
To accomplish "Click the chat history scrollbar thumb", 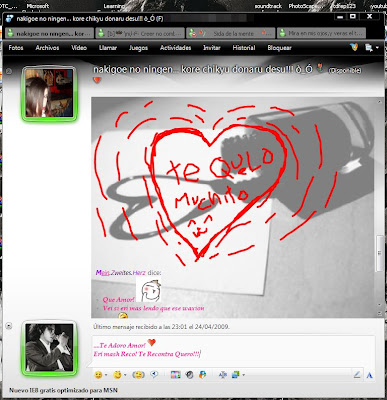I will (x=379, y=253).
